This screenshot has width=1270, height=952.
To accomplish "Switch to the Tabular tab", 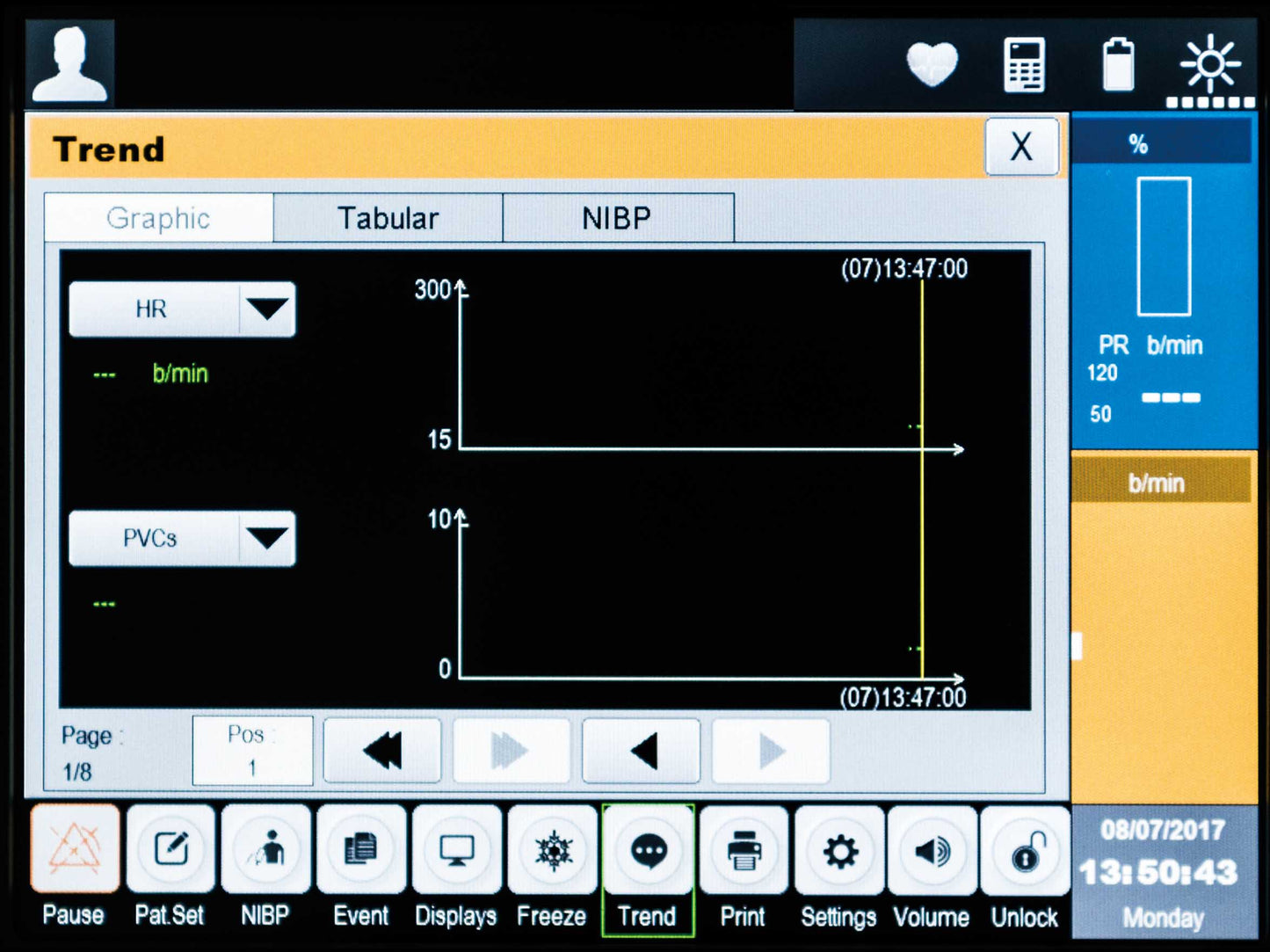I will click(388, 218).
